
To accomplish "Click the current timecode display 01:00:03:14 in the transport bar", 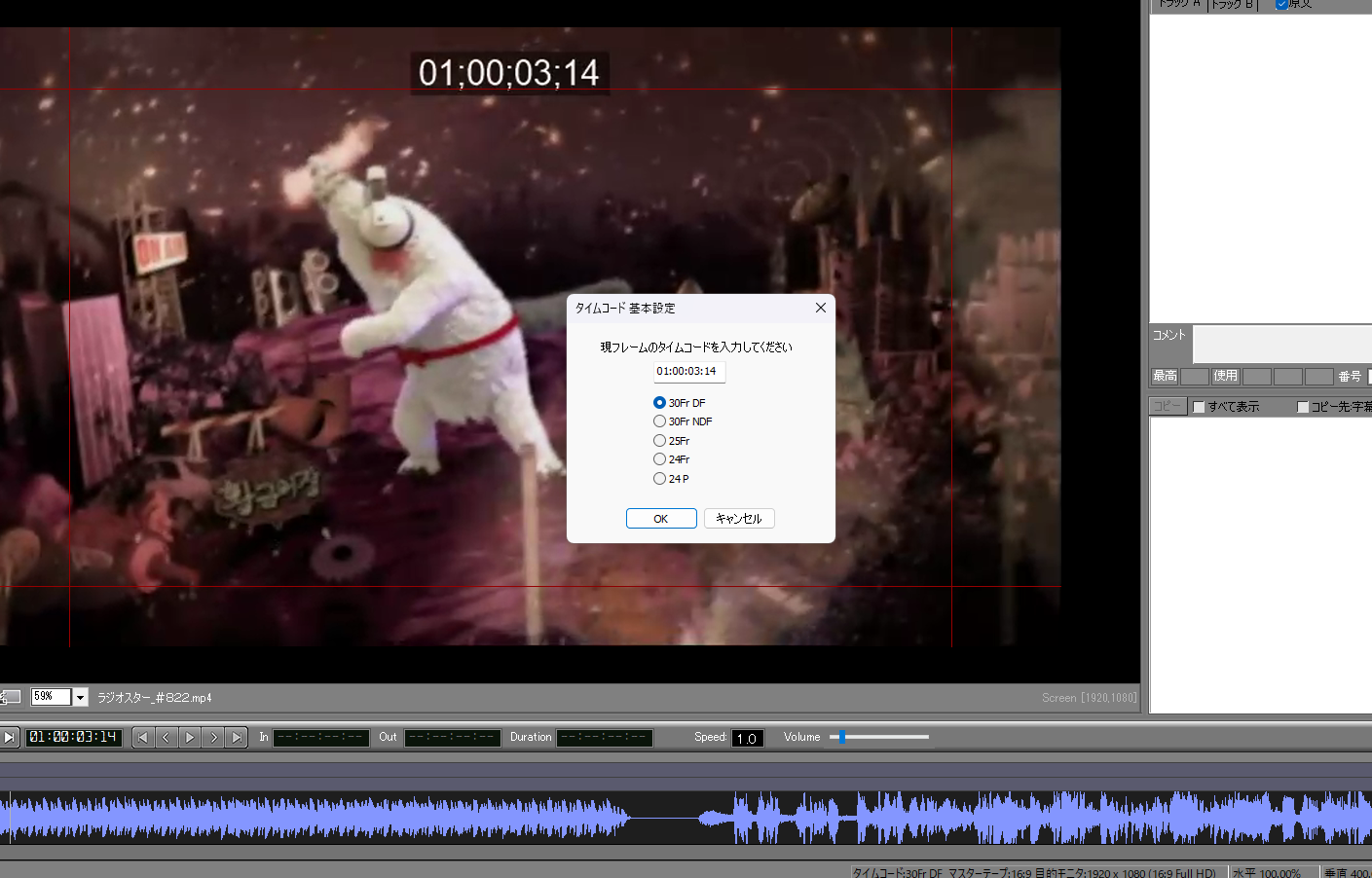I will click(73, 738).
